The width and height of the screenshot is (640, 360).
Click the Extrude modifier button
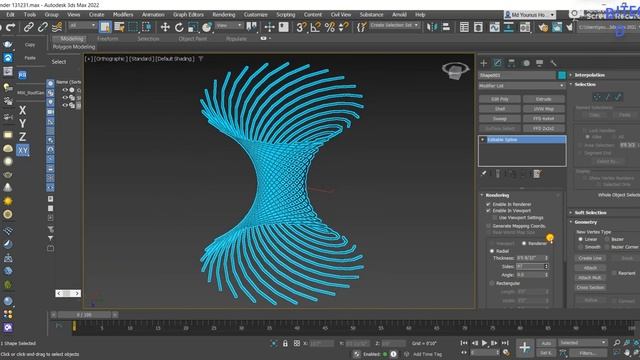click(x=544, y=99)
